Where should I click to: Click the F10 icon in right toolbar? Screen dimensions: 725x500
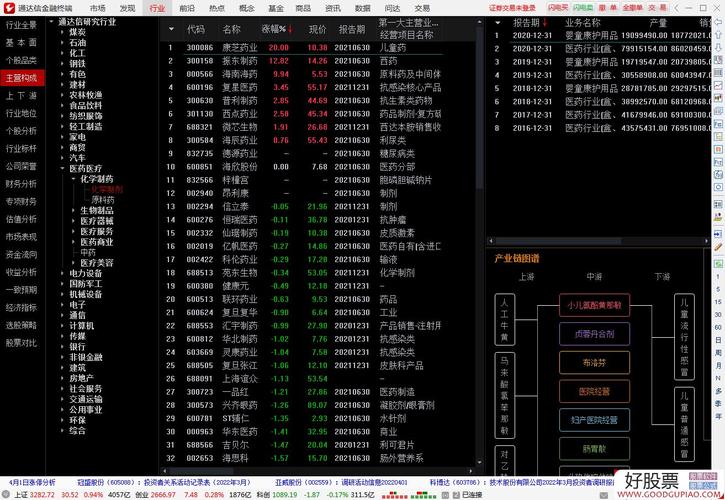coord(718,124)
